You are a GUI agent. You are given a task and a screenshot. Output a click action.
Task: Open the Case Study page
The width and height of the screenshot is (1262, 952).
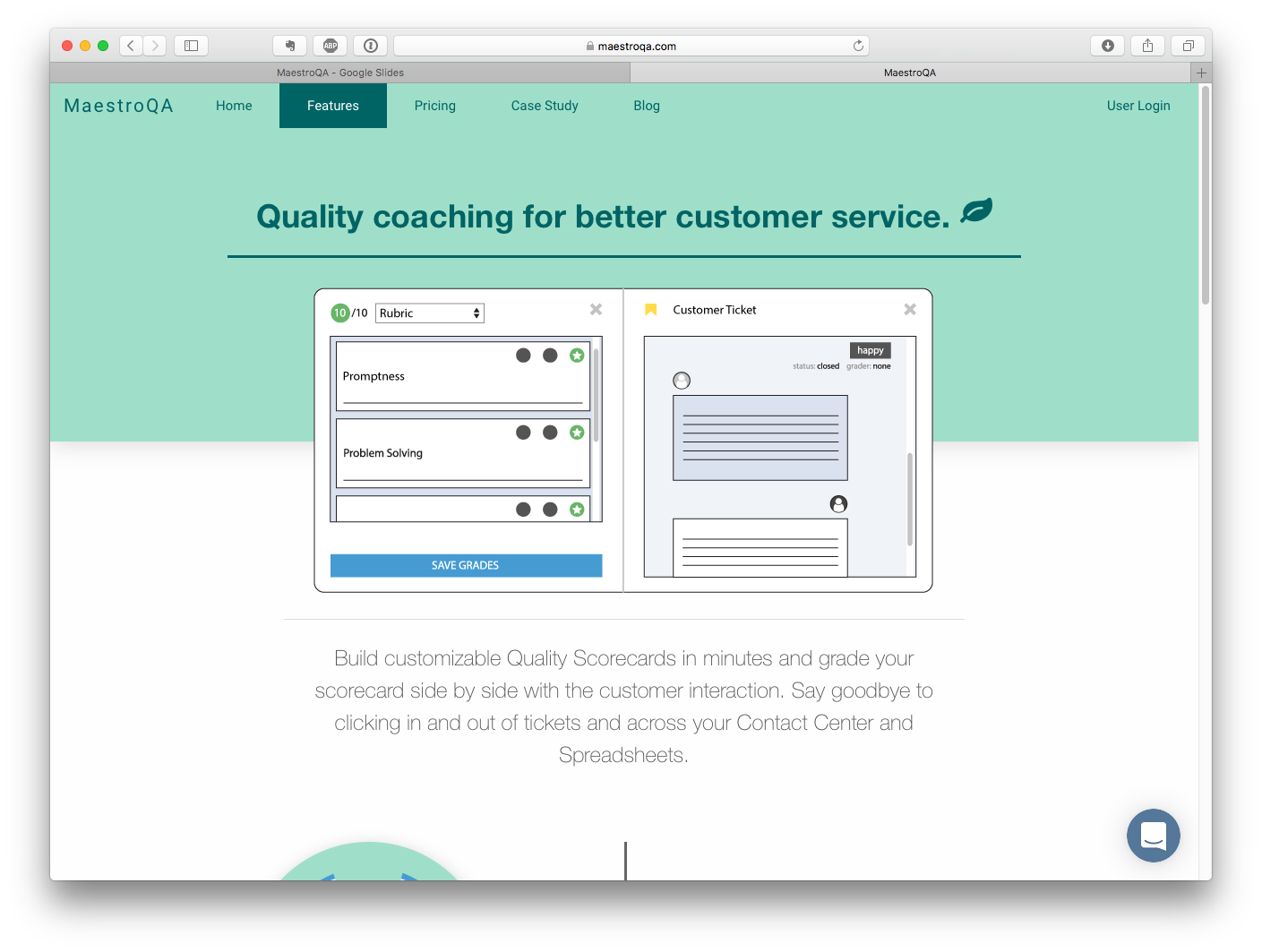(545, 106)
